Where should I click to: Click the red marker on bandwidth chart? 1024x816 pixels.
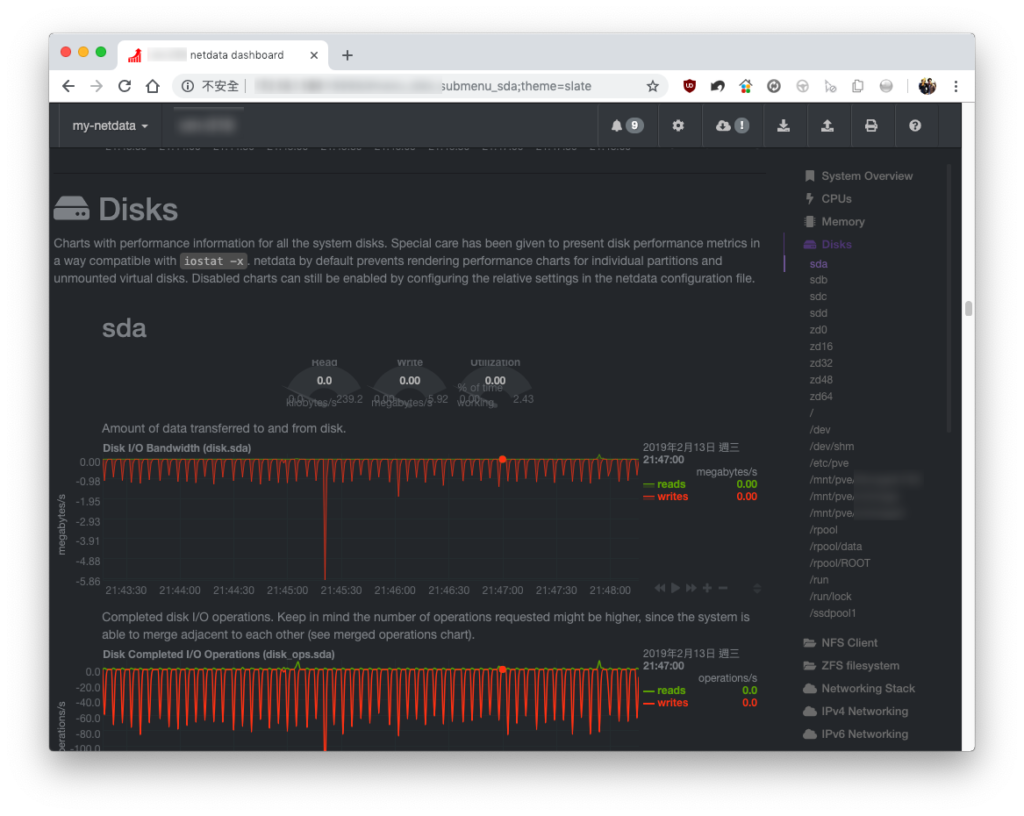click(502, 460)
